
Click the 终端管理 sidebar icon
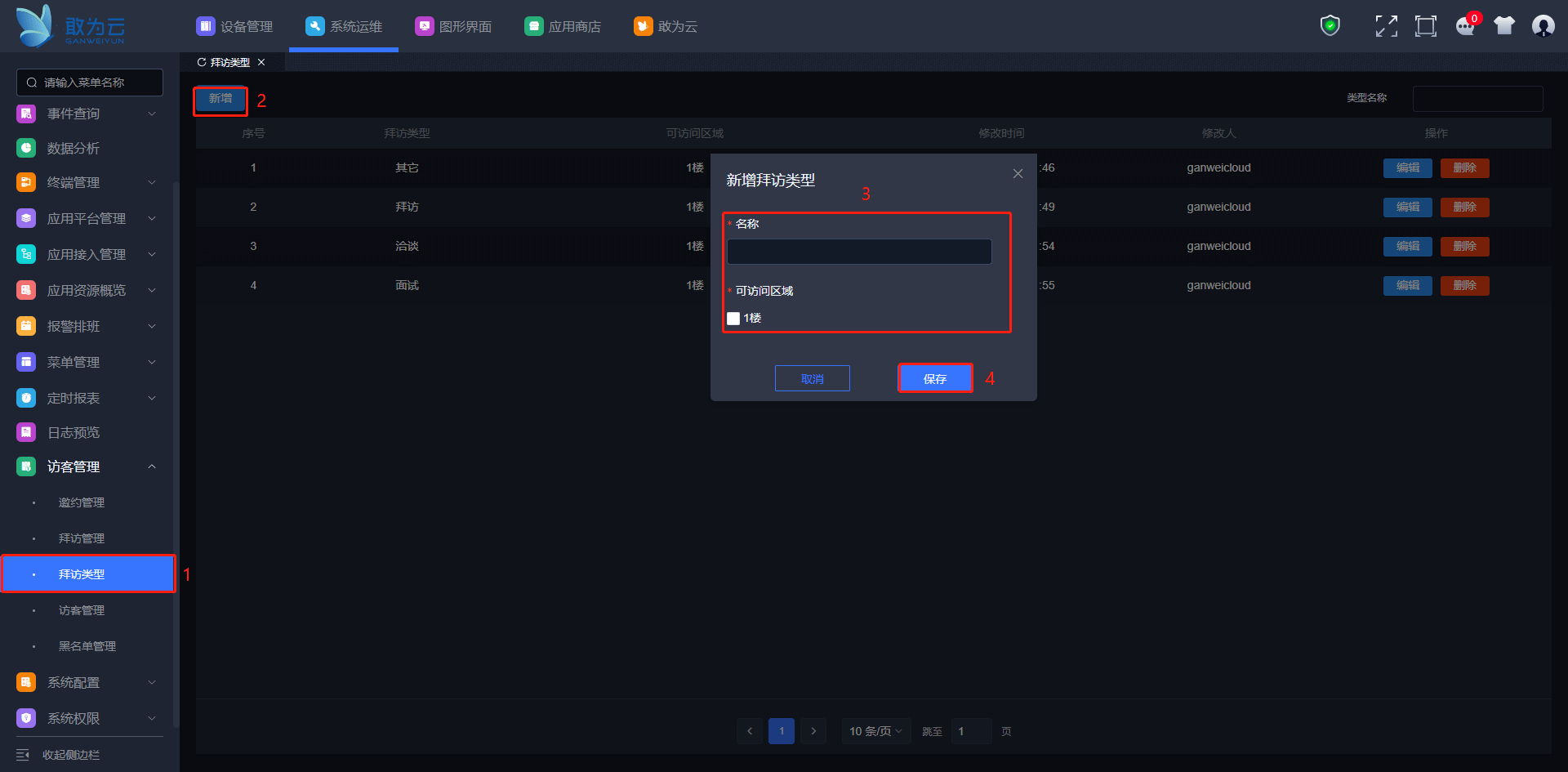pyautogui.click(x=26, y=182)
